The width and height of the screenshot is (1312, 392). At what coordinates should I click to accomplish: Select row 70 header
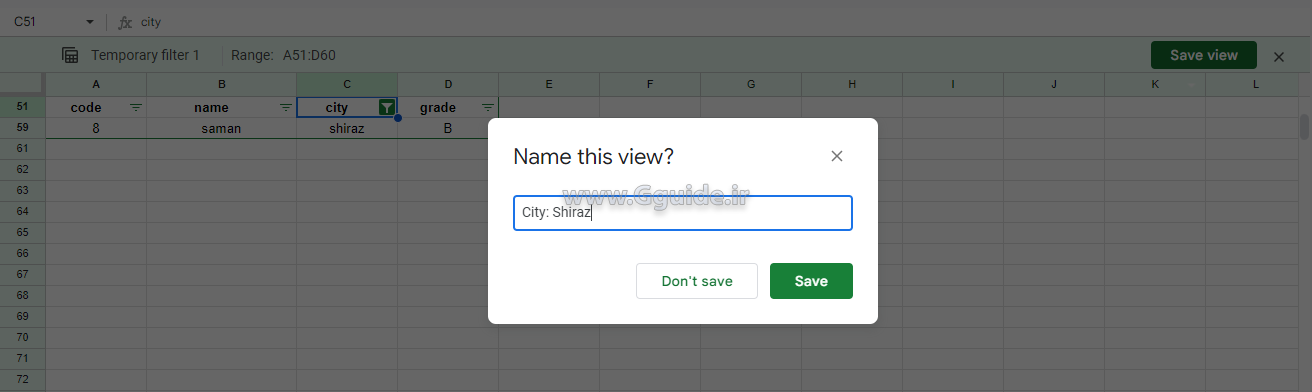23,337
